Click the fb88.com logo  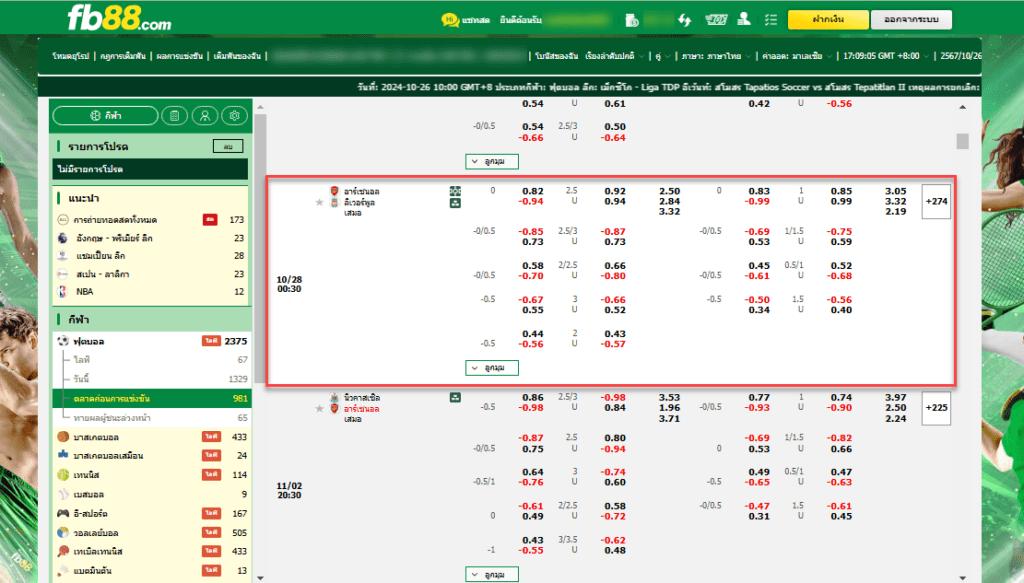click(120, 19)
